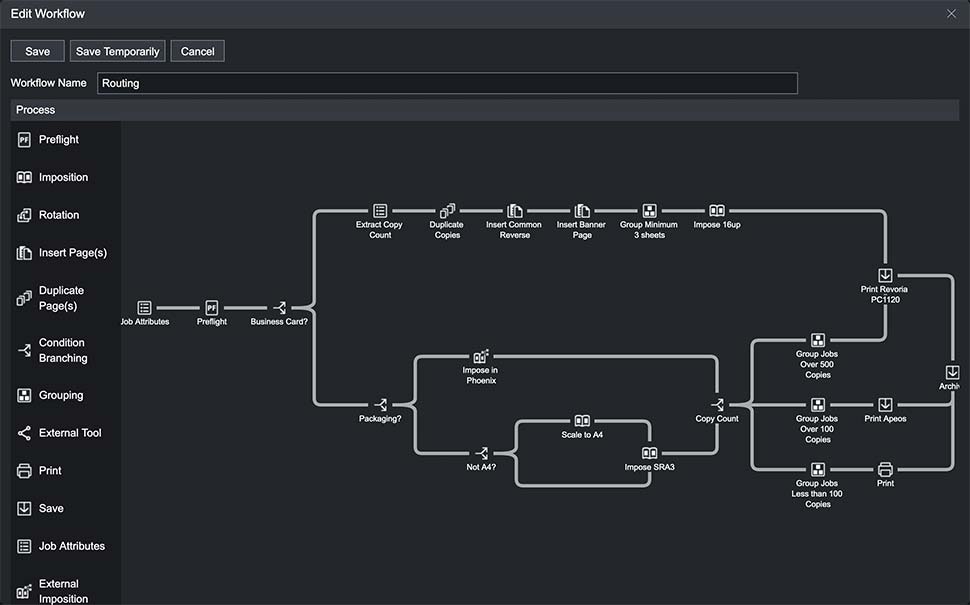Viewport: 970px width, 605px height.
Task: Click Duplicate Copies node
Action: point(447,211)
